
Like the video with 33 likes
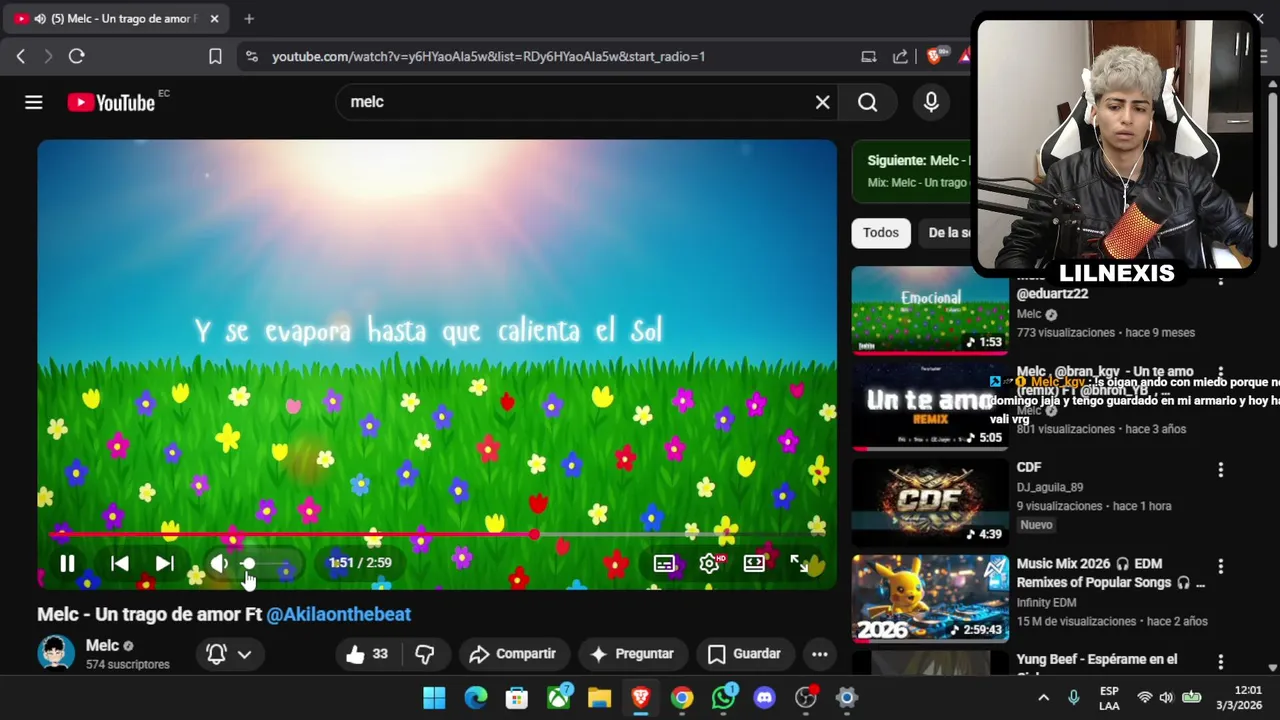[367, 654]
